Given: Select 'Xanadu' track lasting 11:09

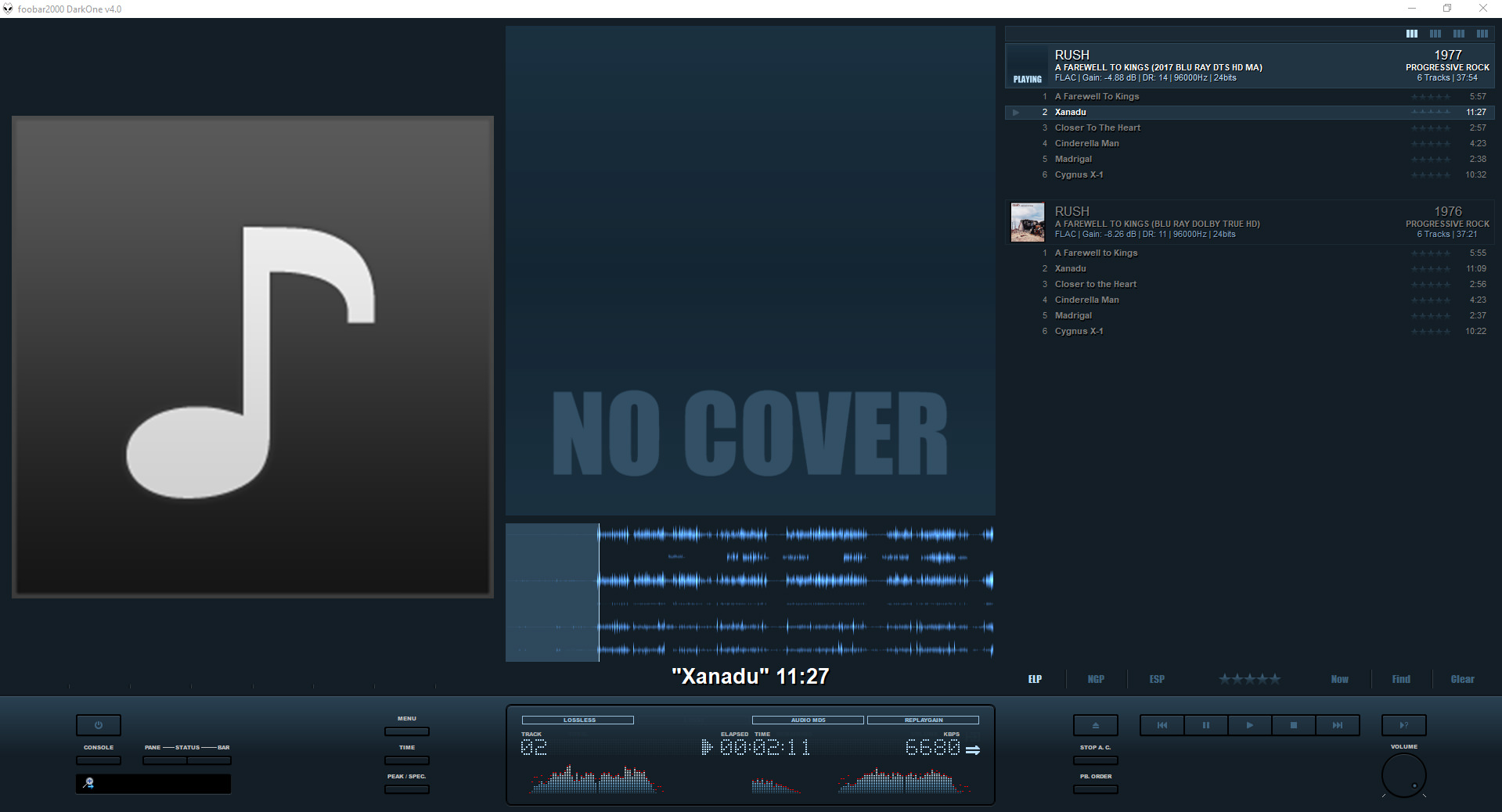Looking at the screenshot, I should click(x=1250, y=268).
